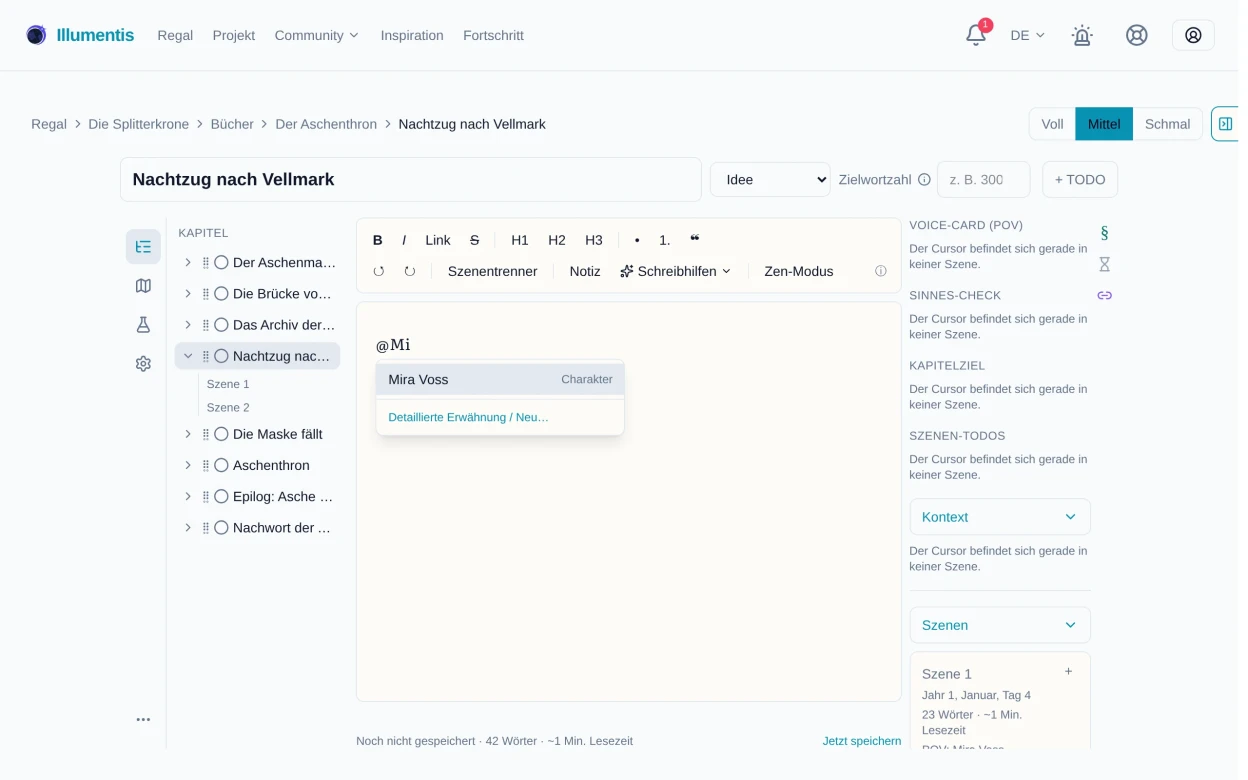Image resolution: width=1248 pixels, height=780 pixels.
Task: Open the DE language dropdown
Action: (x=1027, y=35)
